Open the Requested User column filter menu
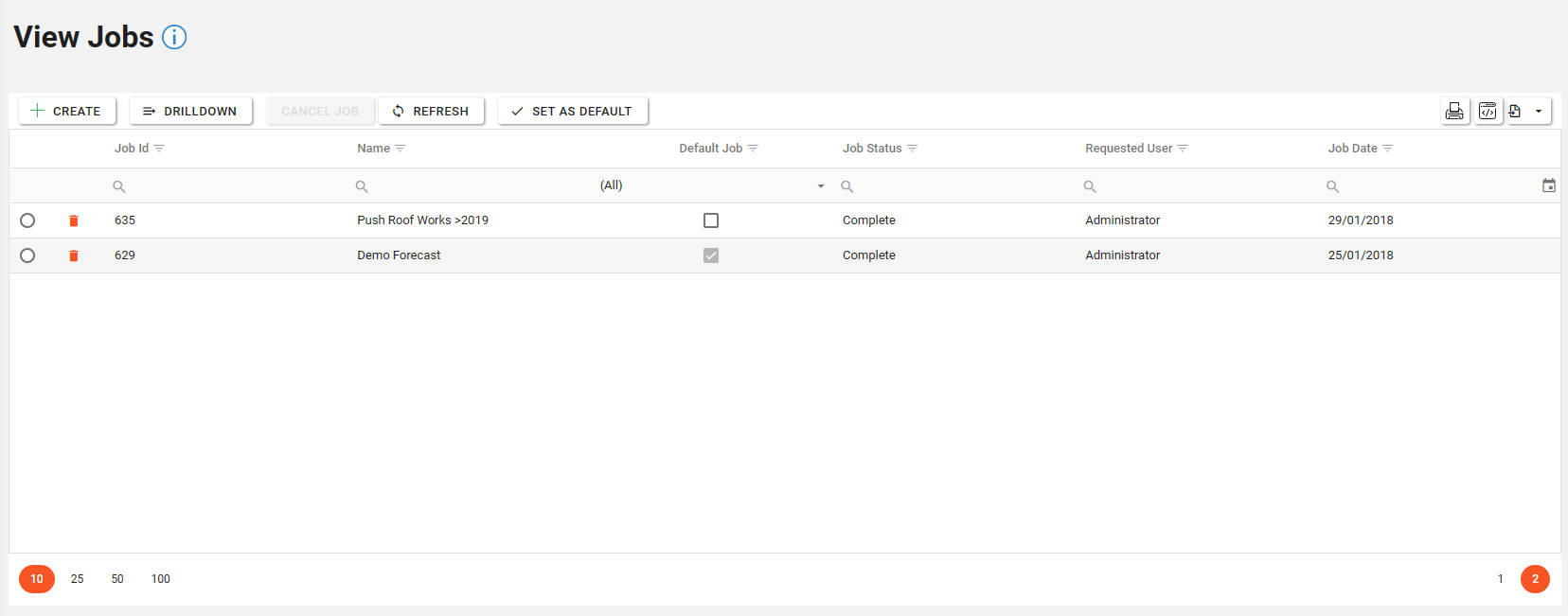Screen dimensions: 1568x616 [x=1183, y=149]
